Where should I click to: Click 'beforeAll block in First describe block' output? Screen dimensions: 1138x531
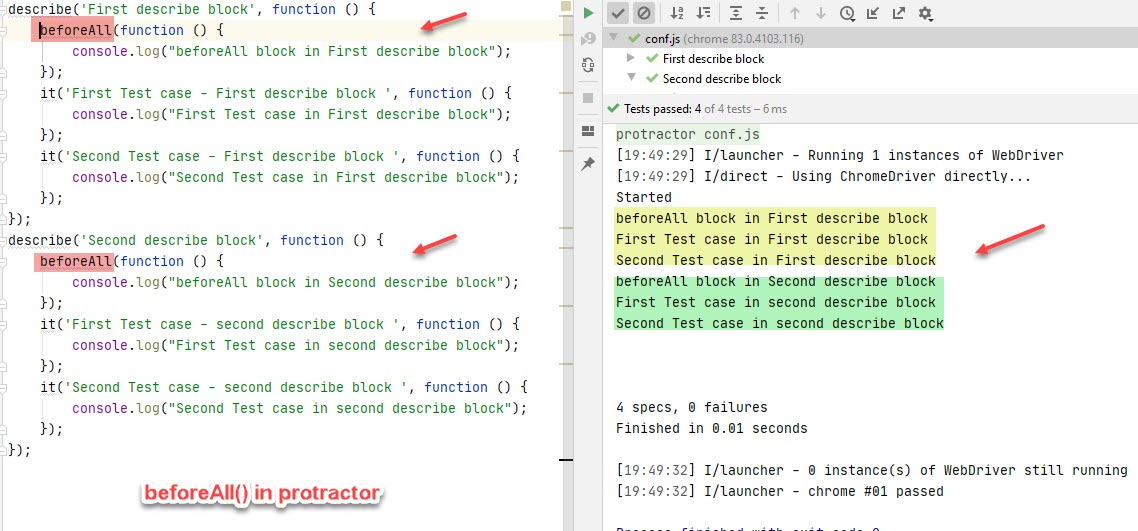[x=771, y=218]
